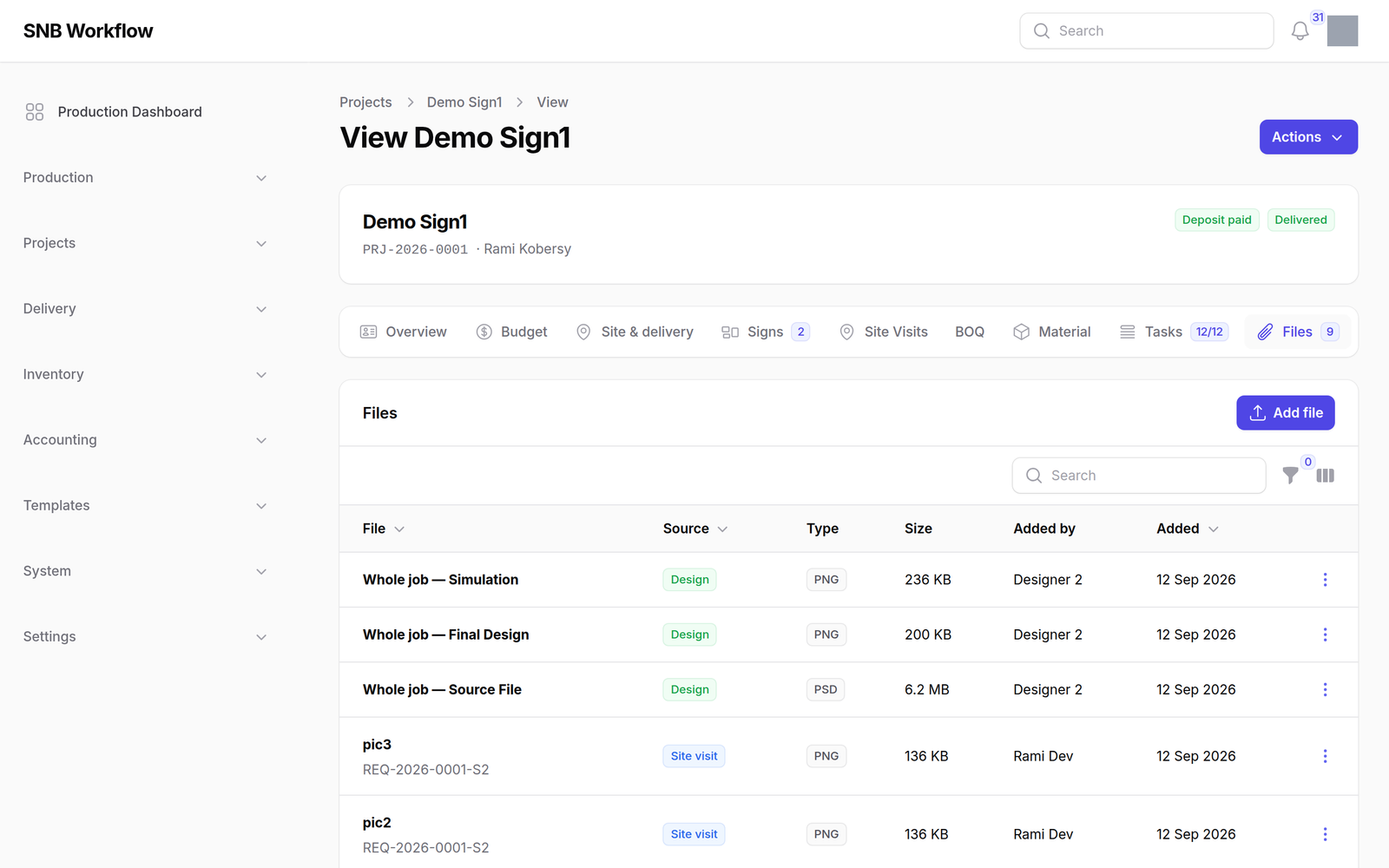Open the Material tab
The image size is (1389, 868).
pos(1051,332)
